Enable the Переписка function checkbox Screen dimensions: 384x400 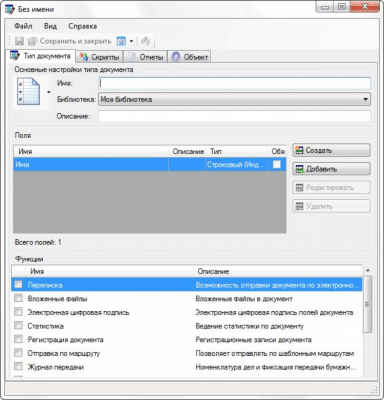tap(18, 284)
